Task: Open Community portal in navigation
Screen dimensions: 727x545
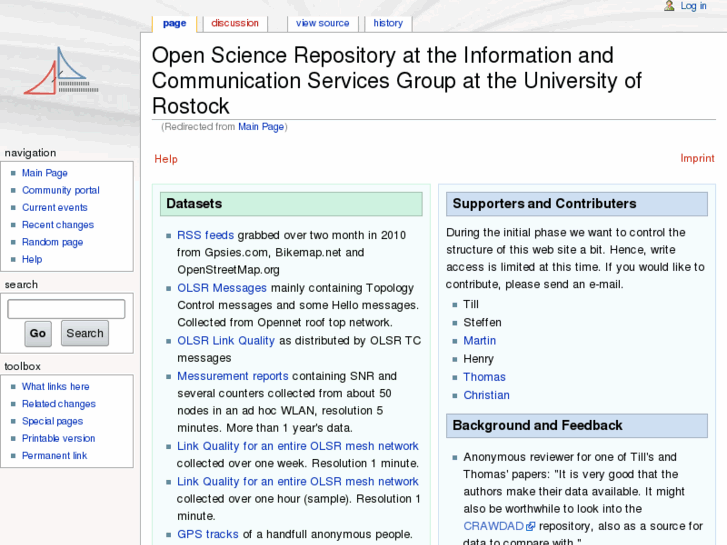Action: click(x=60, y=190)
